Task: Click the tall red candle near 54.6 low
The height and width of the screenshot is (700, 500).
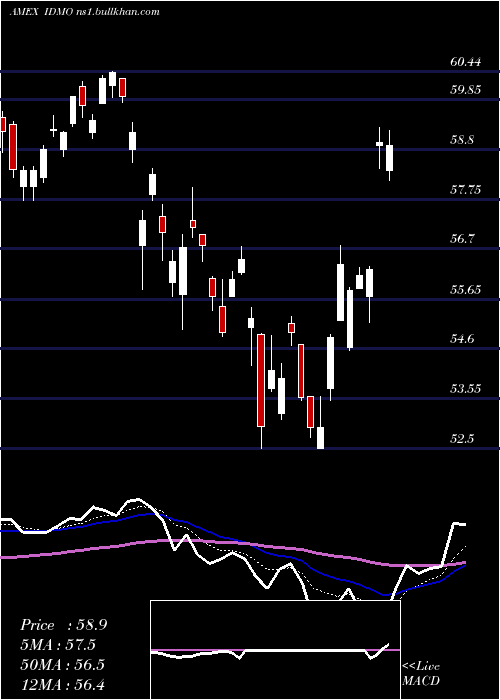Action: [x=261, y=380]
